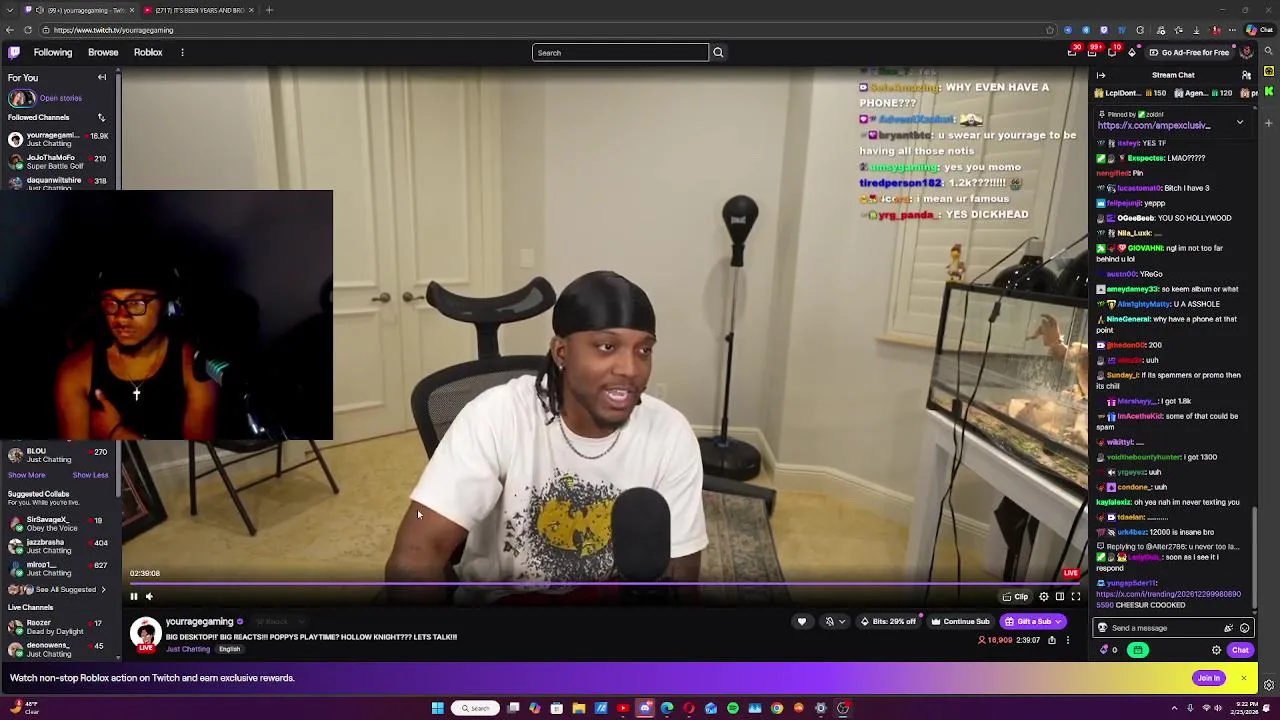This screenshot has width=1280, height=720.
Task: Open stories in the sidebar
Action: coord(46,98)
